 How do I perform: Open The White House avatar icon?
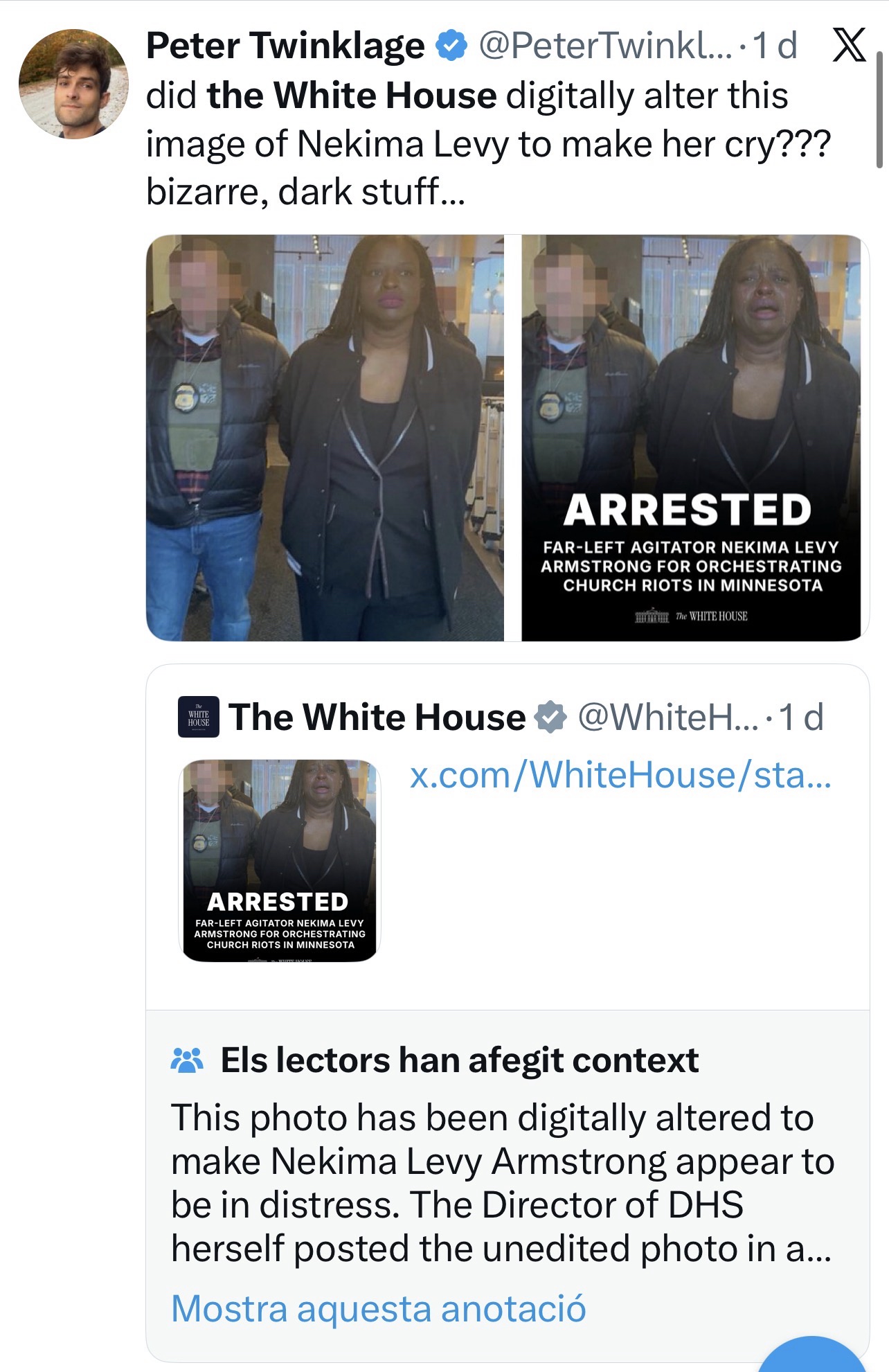pyautogui.click(x=199, y=717)
